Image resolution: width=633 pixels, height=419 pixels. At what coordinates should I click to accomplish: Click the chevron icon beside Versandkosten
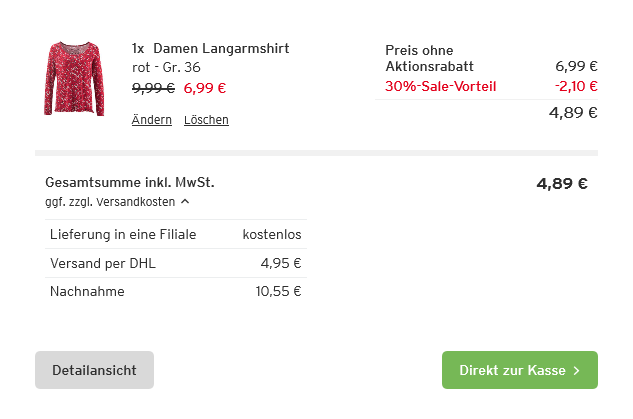pyautogui.click(x=185, y=201)
